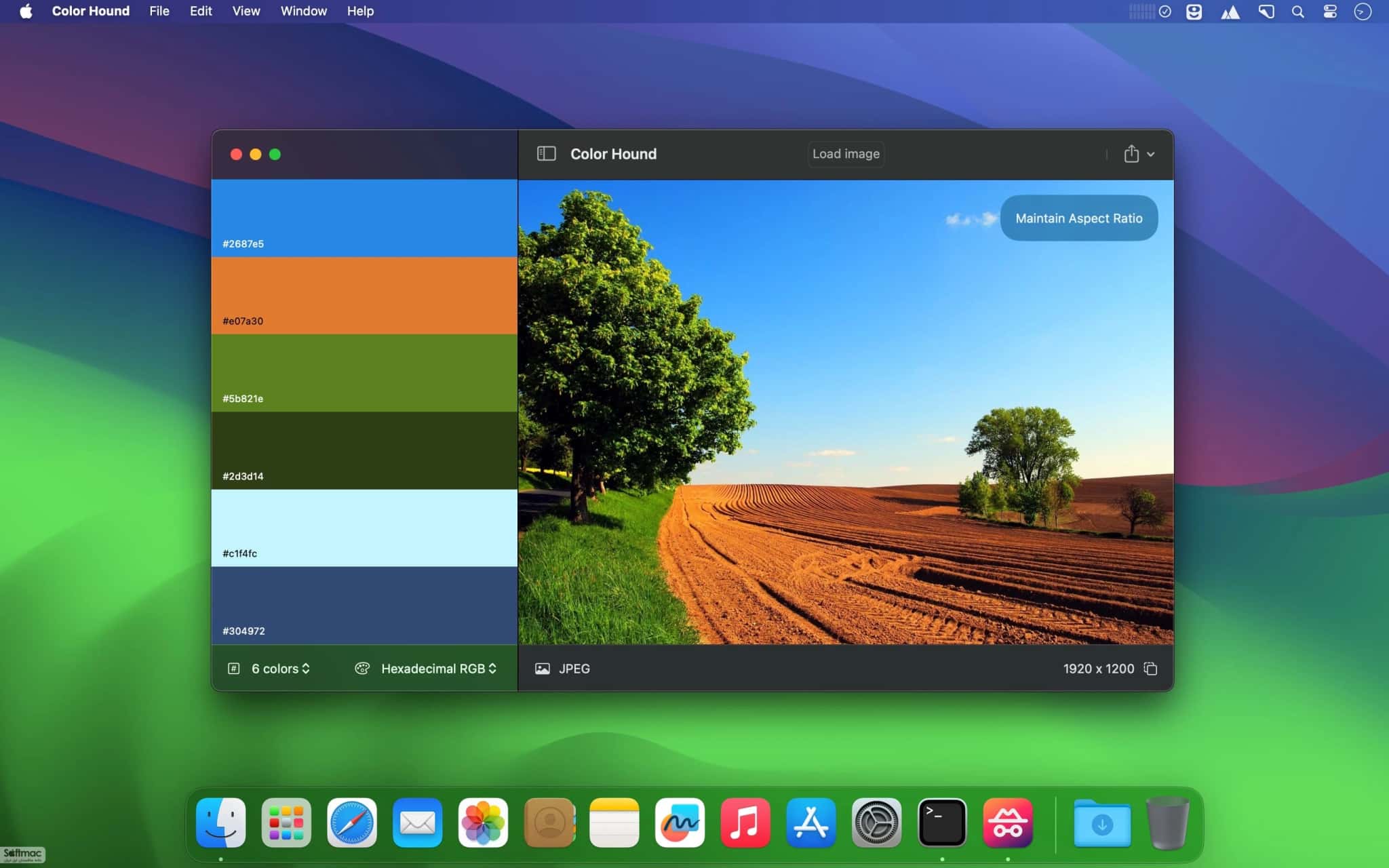Copy image dimensions with the copy icon
Image resolution: width=1389 pixels, height=868 pixels.
point(1150,669)
